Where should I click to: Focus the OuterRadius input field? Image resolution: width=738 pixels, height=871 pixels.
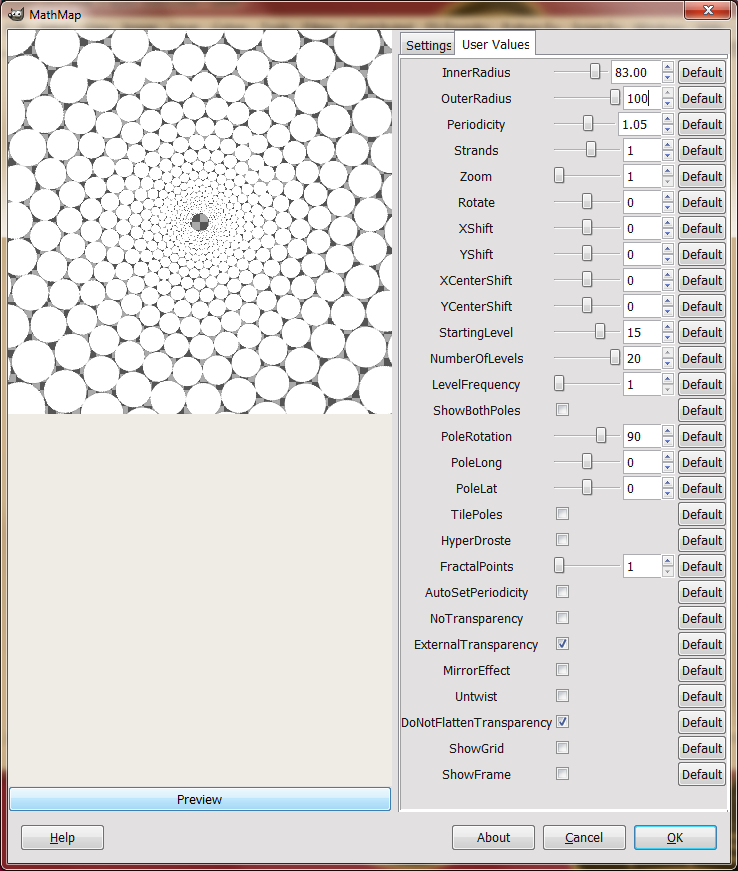(642, 98)
